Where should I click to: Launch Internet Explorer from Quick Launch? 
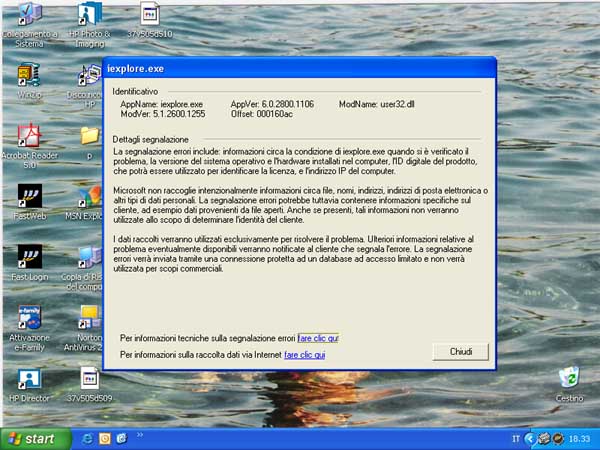[87, 438]
